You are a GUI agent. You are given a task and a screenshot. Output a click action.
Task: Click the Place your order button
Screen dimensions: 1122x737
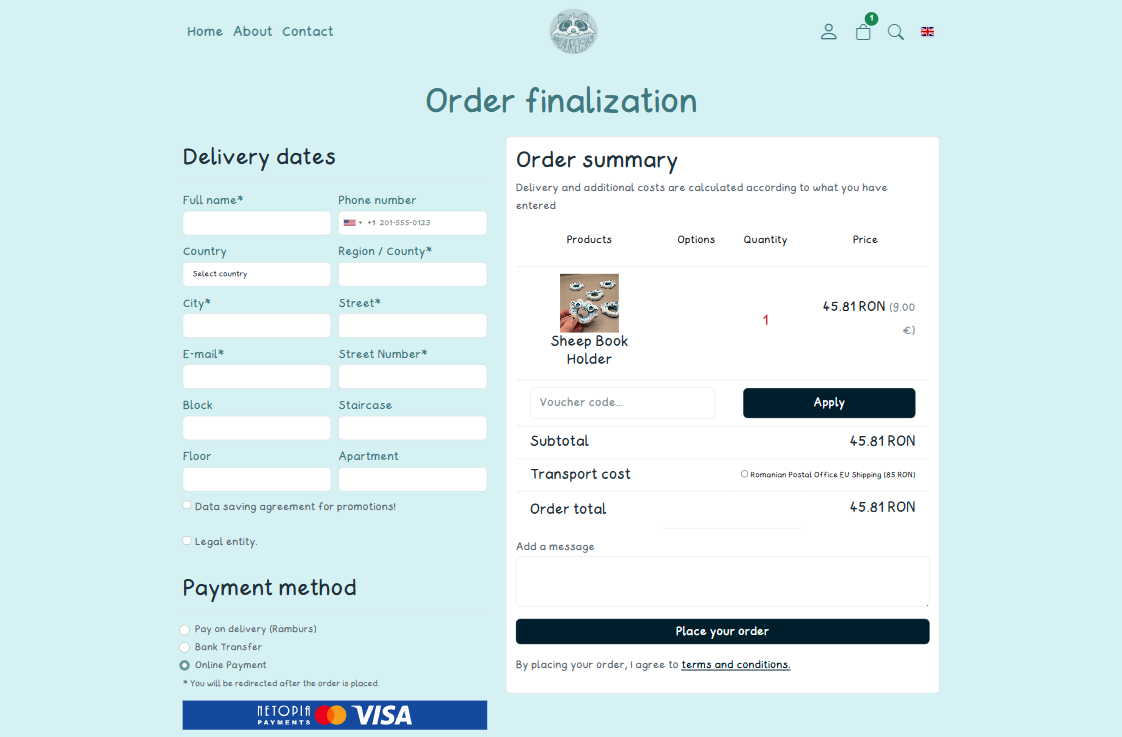pos(722,631)
